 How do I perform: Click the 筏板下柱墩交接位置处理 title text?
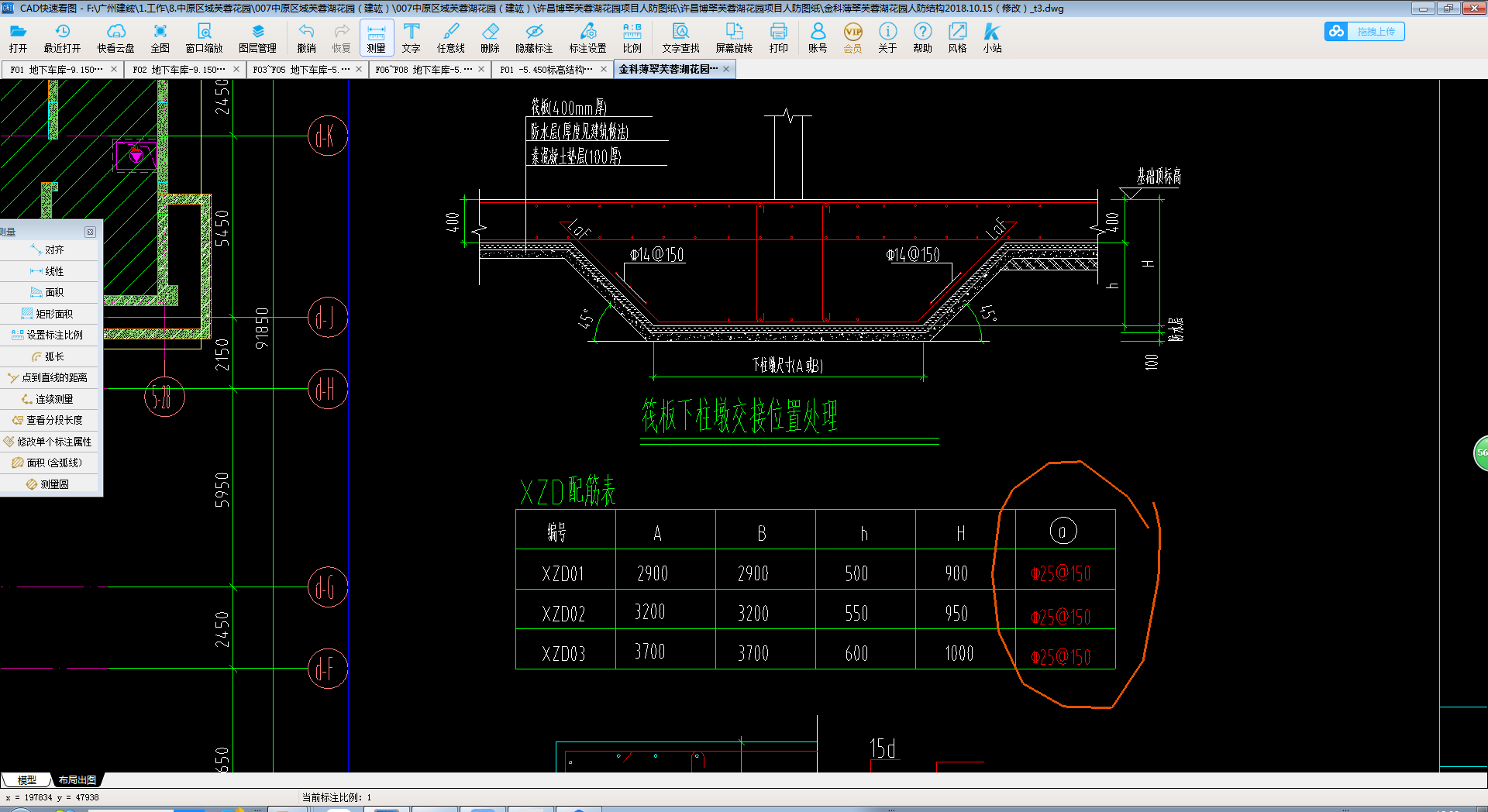(740, 416)
